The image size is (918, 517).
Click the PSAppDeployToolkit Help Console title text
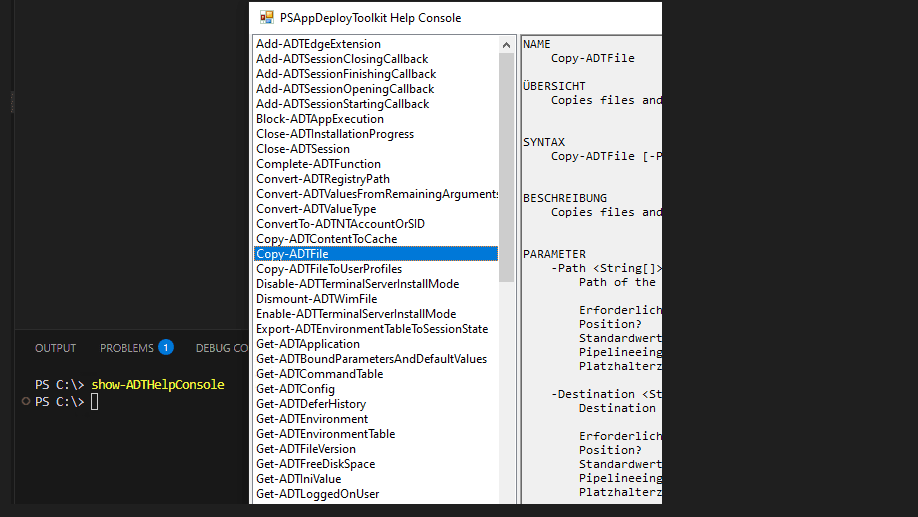371,18
